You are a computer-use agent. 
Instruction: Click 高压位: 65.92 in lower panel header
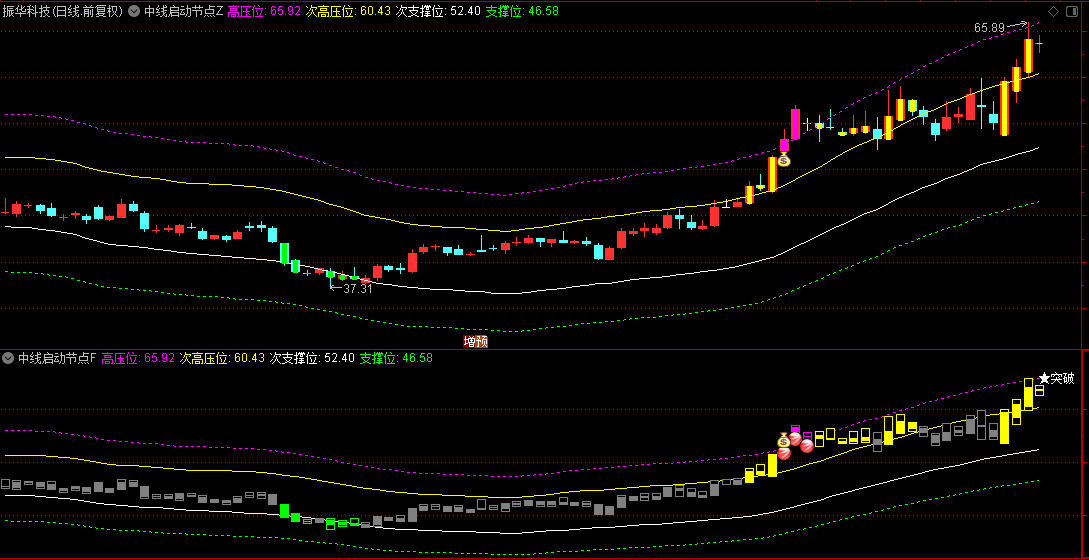click(x=138, y=359)
